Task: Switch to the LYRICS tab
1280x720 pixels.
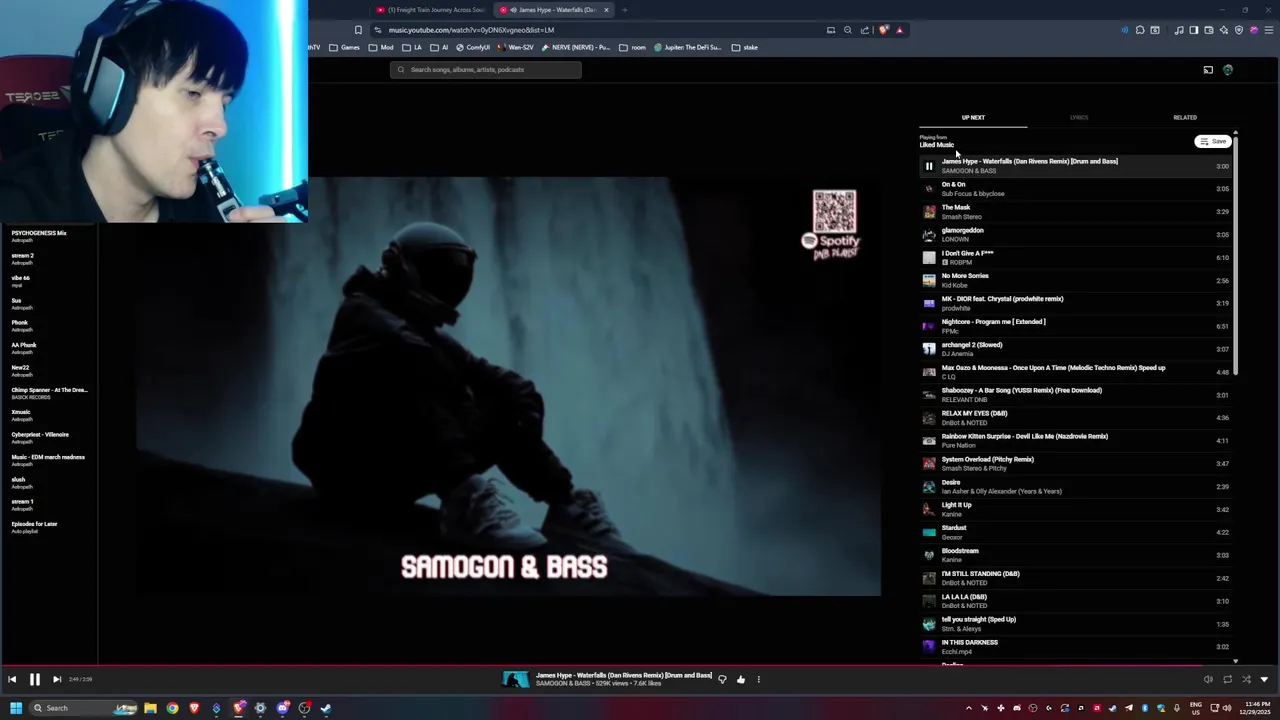Action: point(1079,117)
